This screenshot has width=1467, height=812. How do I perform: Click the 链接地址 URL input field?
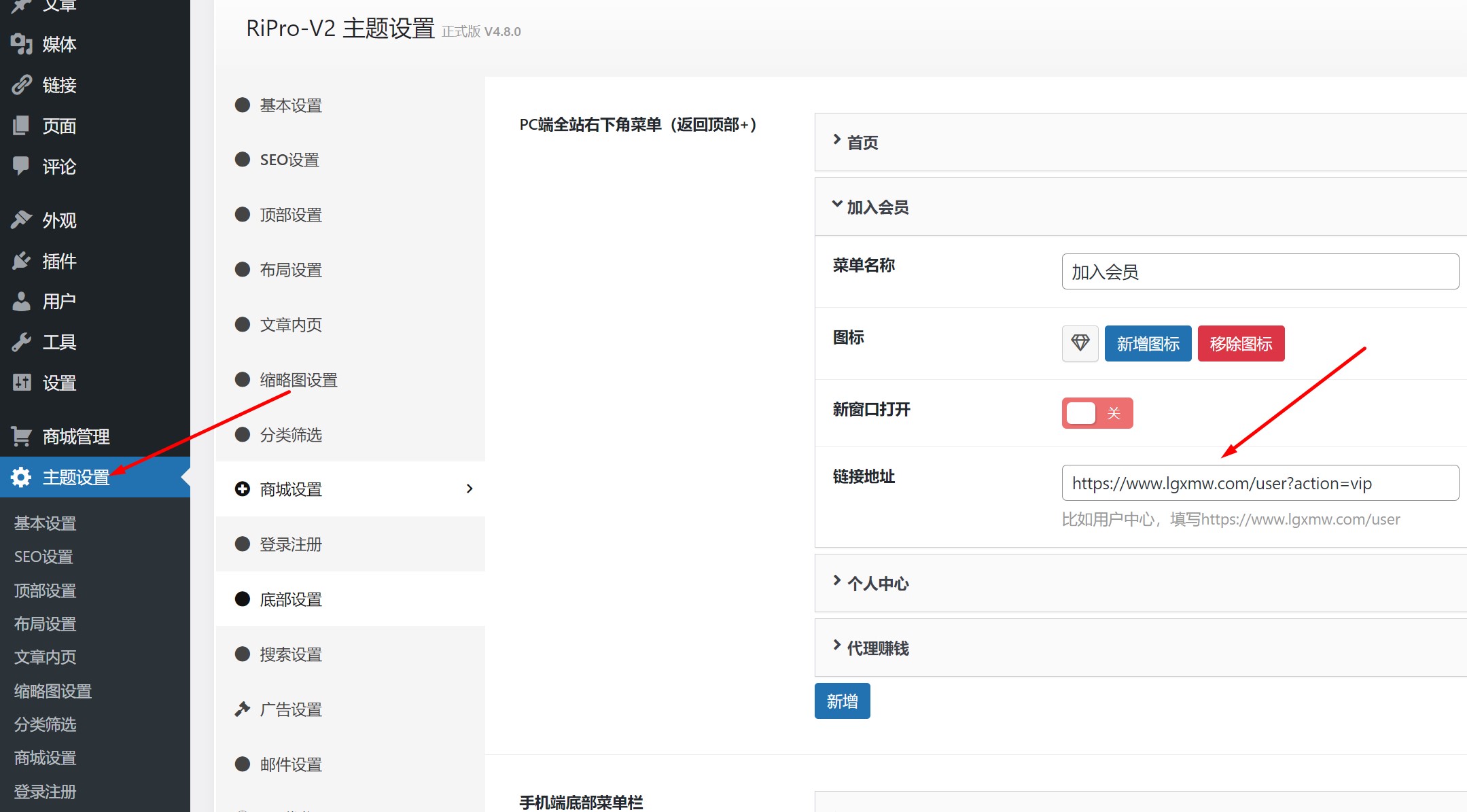[x=1260, y=483]
